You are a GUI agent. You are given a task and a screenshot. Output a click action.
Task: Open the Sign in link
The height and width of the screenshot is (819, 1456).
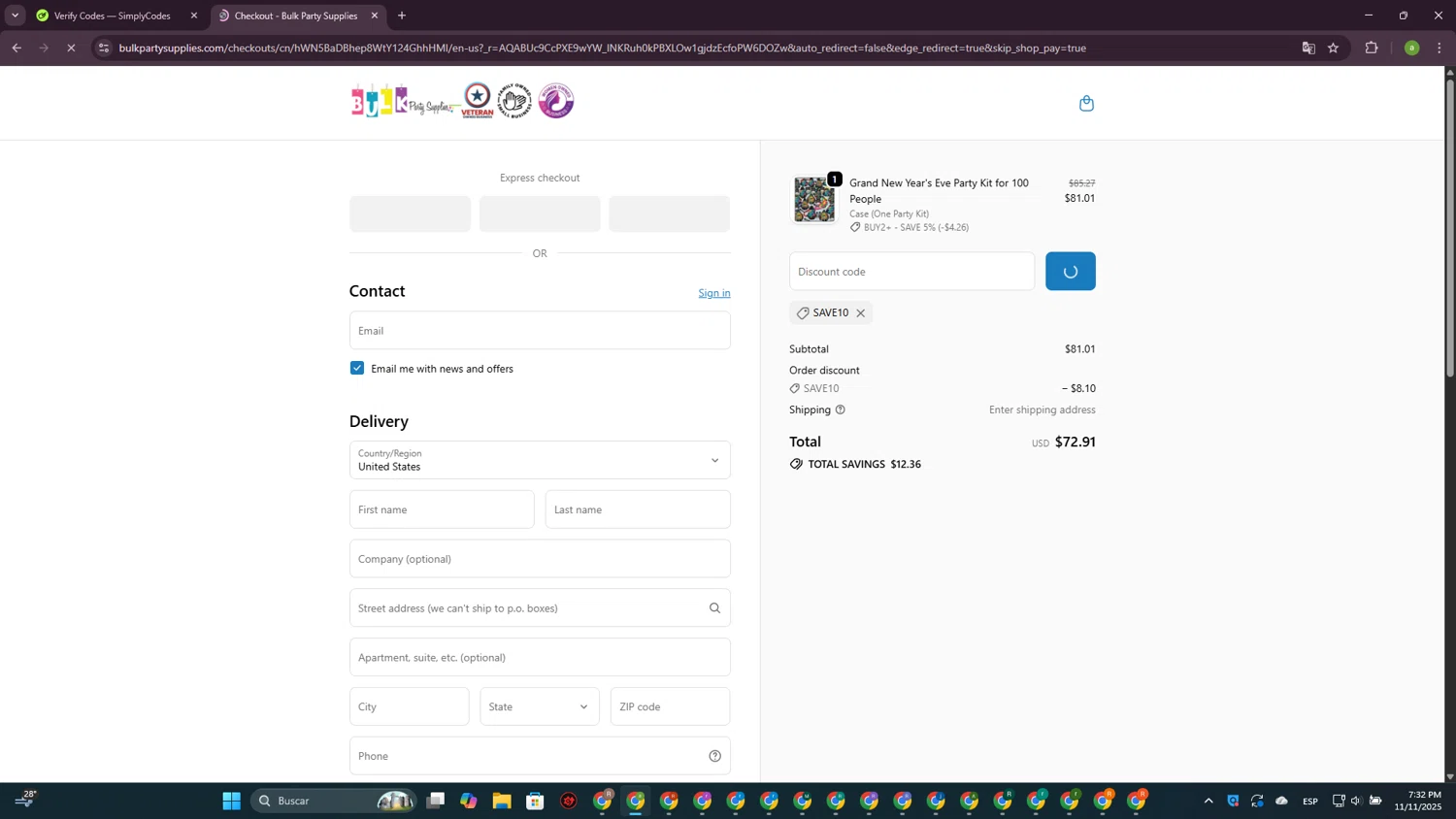pos(713,293)
